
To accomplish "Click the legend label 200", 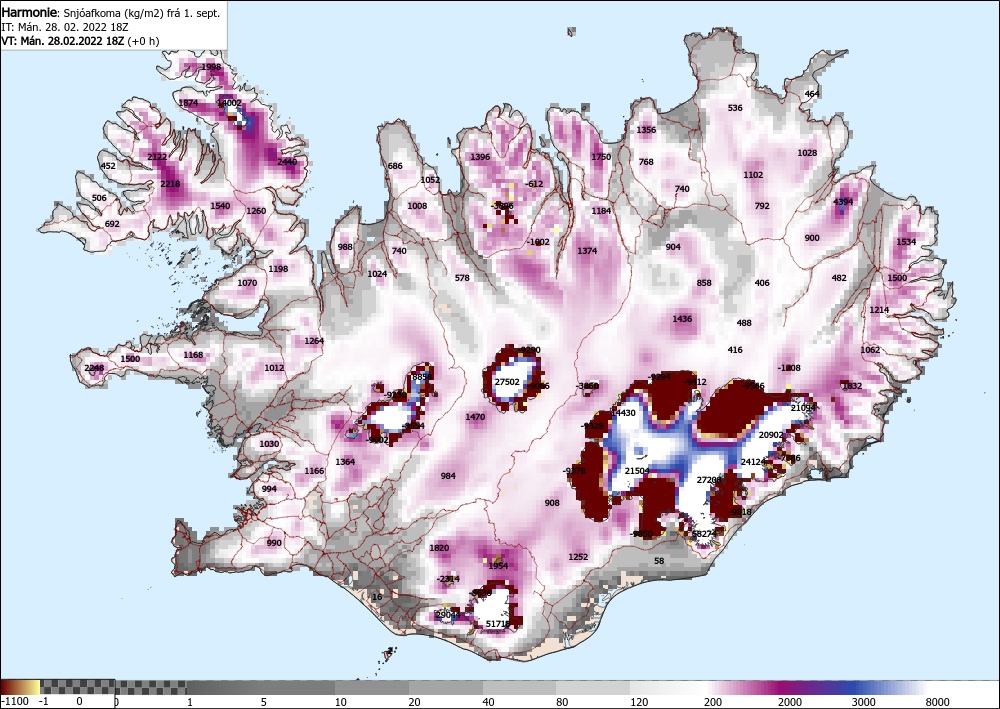I will pos(713,702).
